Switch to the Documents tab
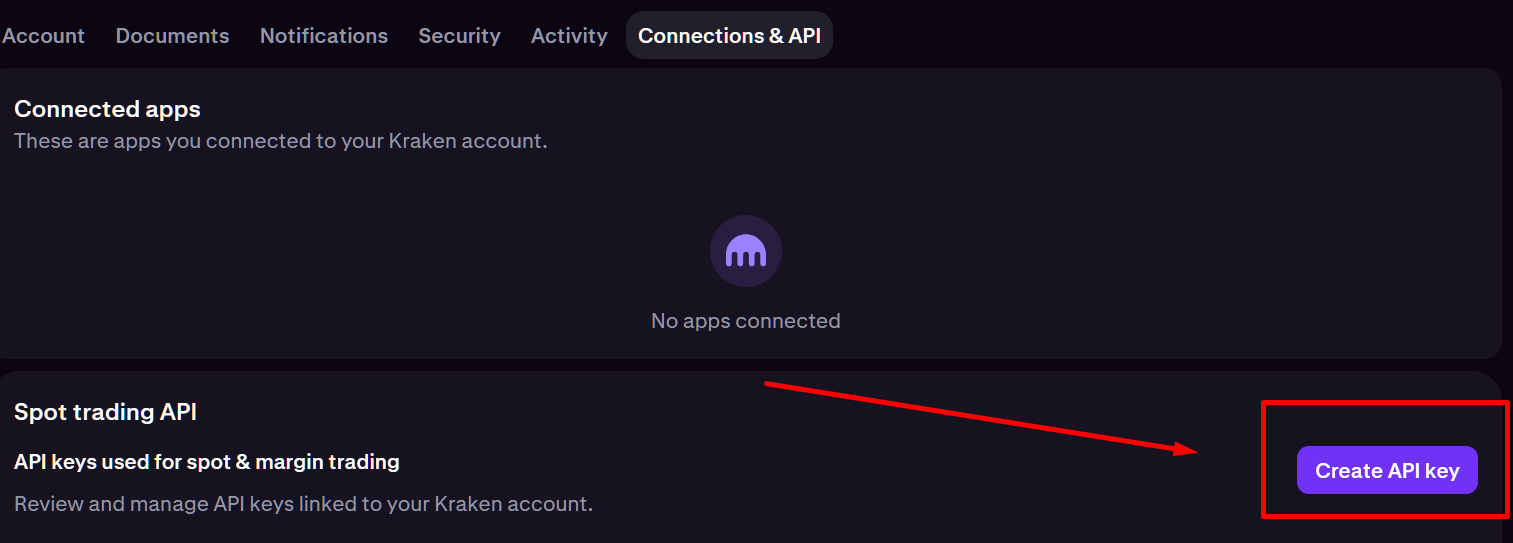1513x543 pixels. [x=172, y=36]
